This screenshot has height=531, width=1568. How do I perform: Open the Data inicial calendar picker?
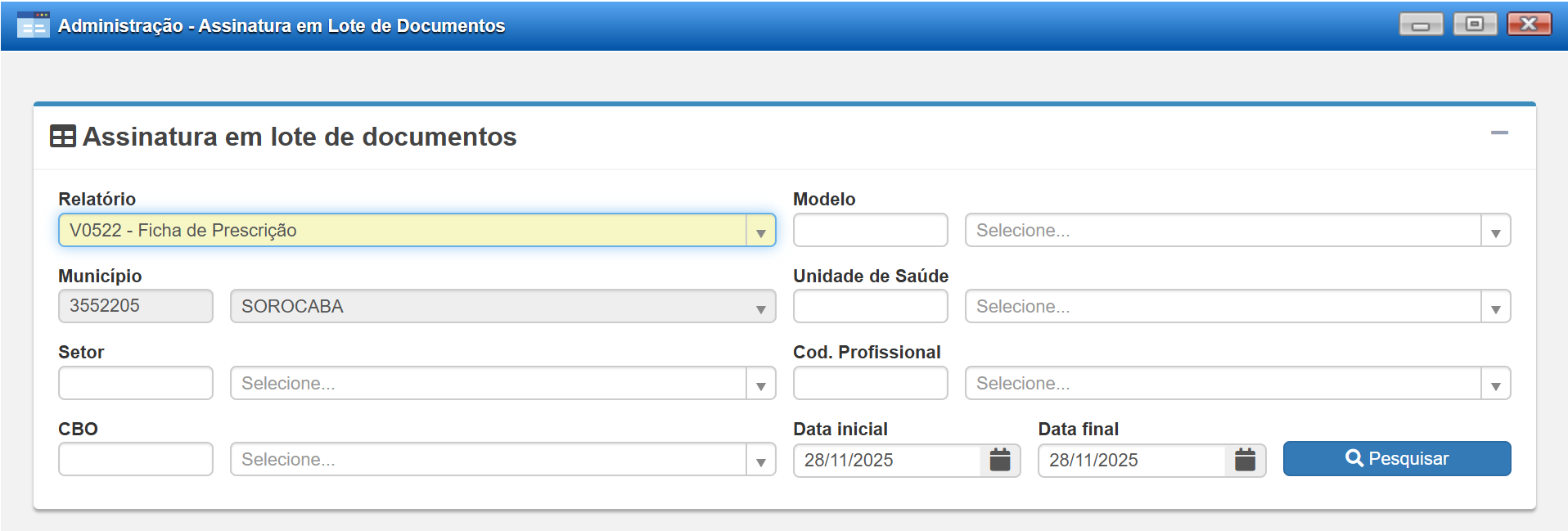[999, 460]
